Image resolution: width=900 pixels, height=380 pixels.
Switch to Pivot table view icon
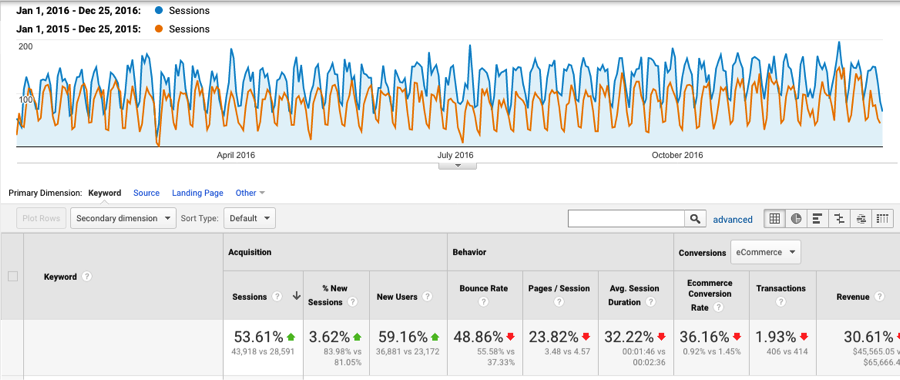point(883,218)
